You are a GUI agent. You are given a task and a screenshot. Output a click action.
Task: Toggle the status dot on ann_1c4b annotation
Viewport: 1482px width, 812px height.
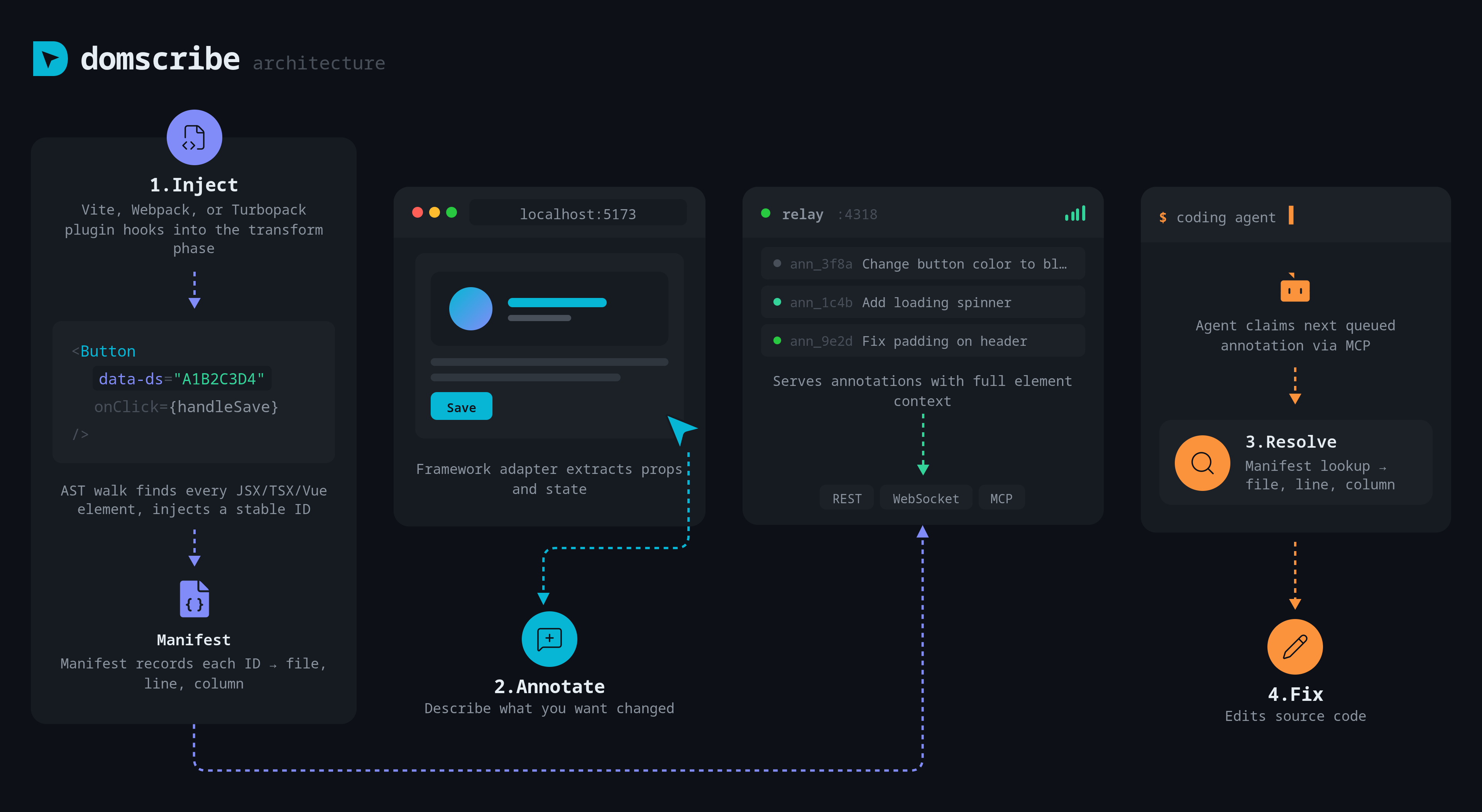pos(778,301)
